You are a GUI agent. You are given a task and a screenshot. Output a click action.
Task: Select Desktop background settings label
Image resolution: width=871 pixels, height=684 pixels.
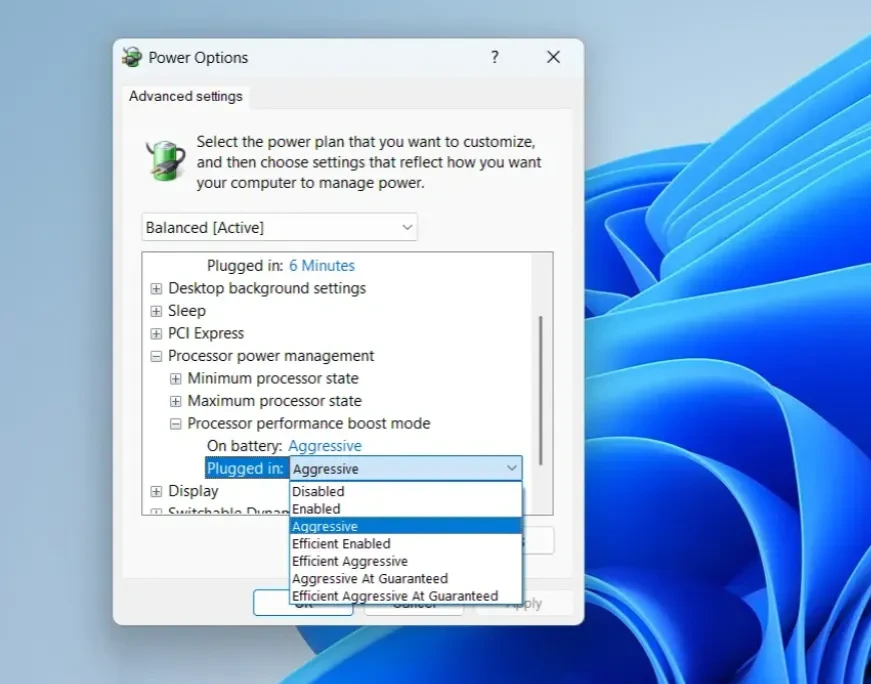click(x=267, y=288)
